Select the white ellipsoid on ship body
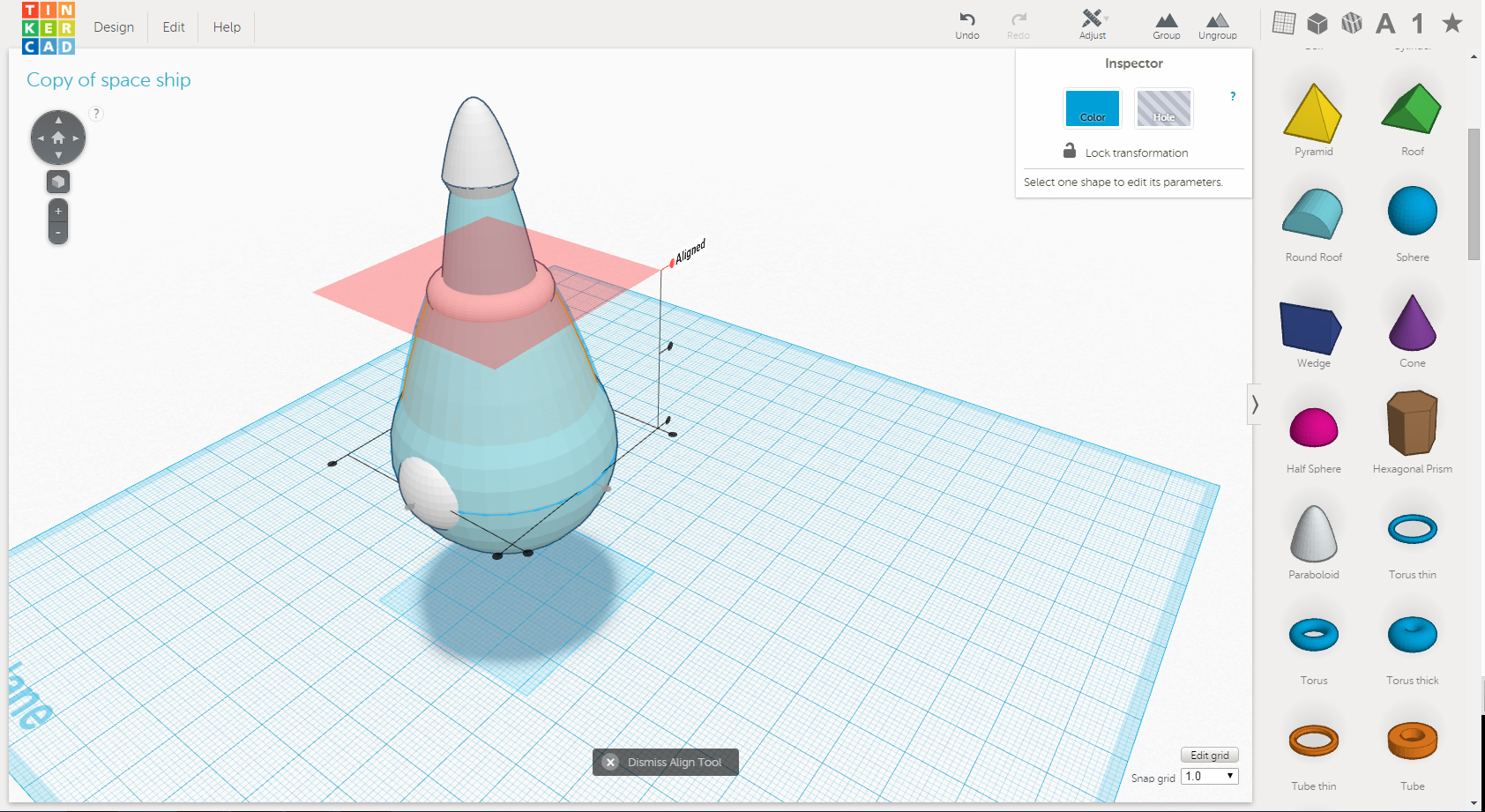Screen dimensions: 1485x812 point(428,493)
